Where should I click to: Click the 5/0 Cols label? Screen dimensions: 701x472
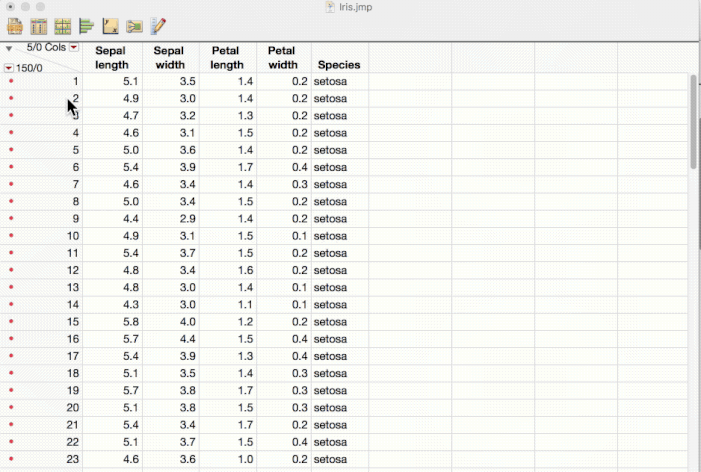tap(46, 47)
